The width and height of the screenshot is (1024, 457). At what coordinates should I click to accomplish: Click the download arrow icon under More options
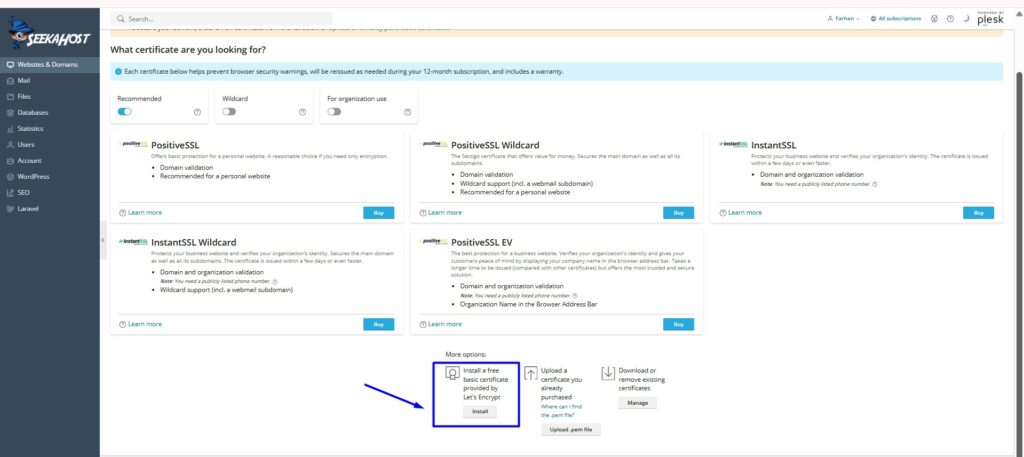coord(608,373)
